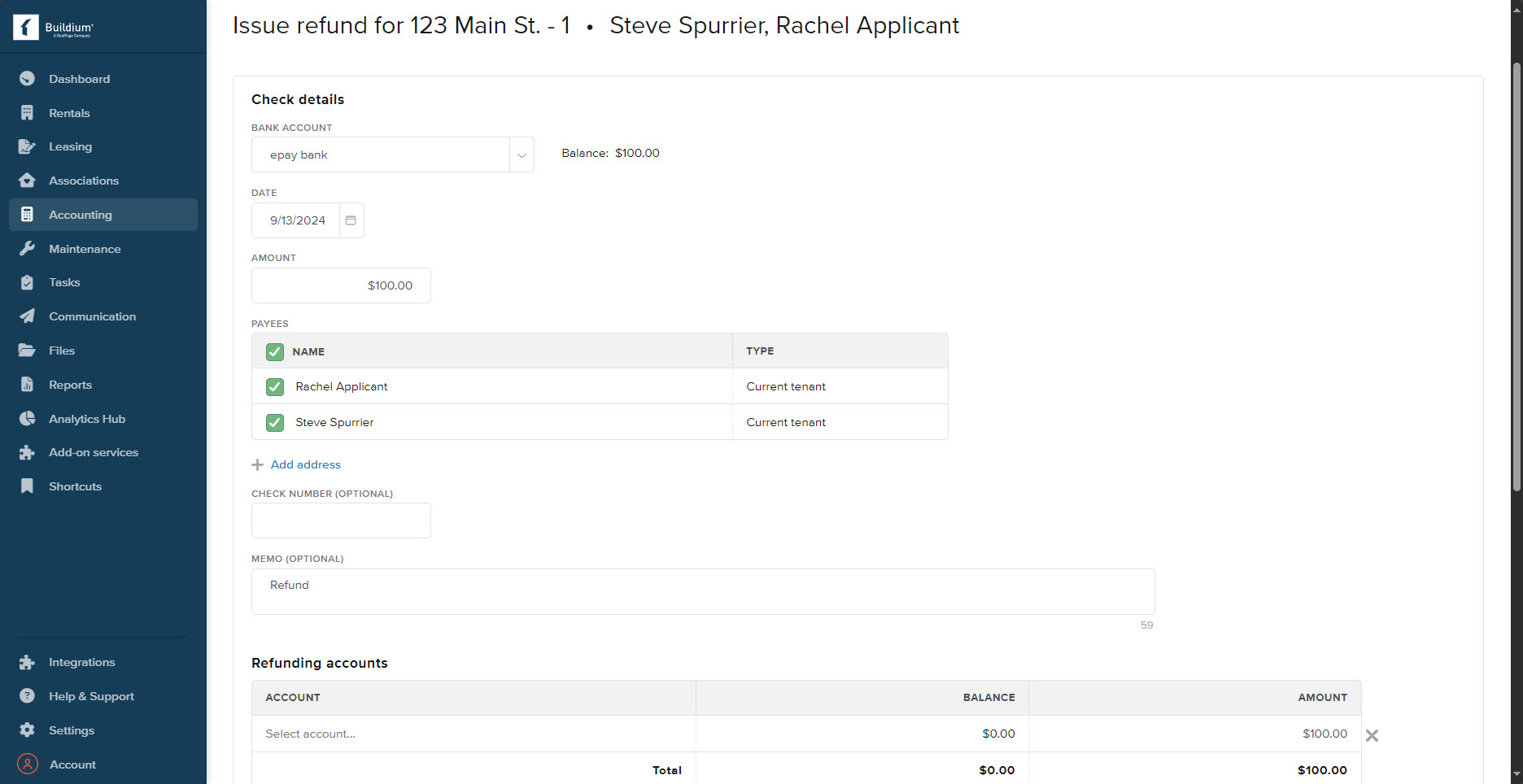Toggle the select-all payees checkbox
Image resolution: width=1523 pixels, height=784 pixels.
[275, 351]
